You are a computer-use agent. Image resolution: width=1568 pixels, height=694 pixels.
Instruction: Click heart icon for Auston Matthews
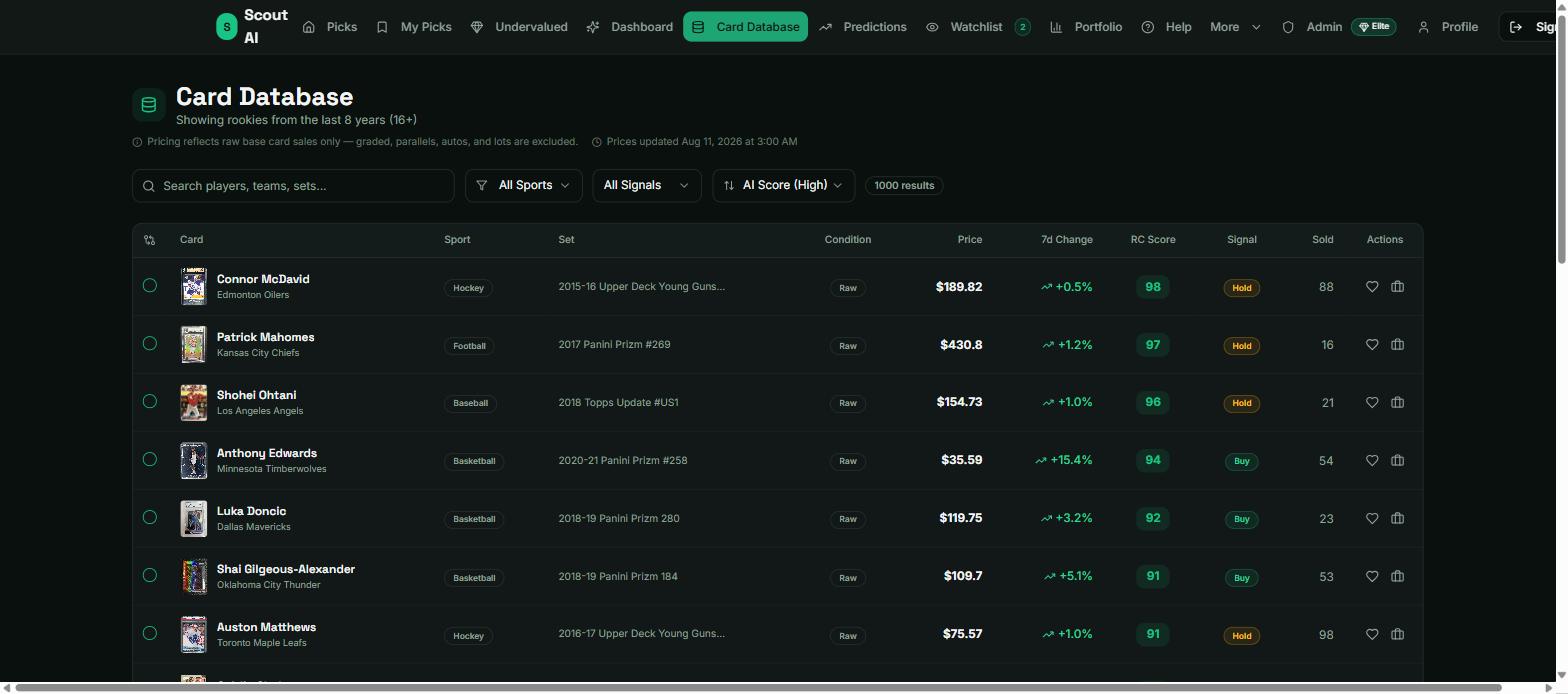click(x=1372, y=635)
